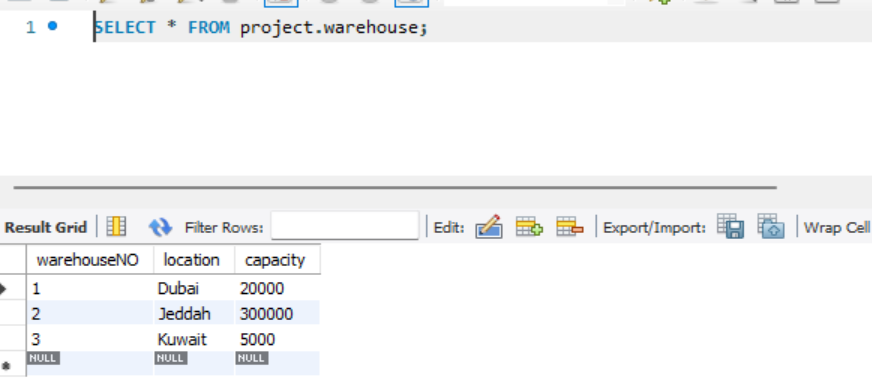The width and height of the screenshot is (872, 392).
Task: Toggle the result grid column view icon
Action: point(116,227)
